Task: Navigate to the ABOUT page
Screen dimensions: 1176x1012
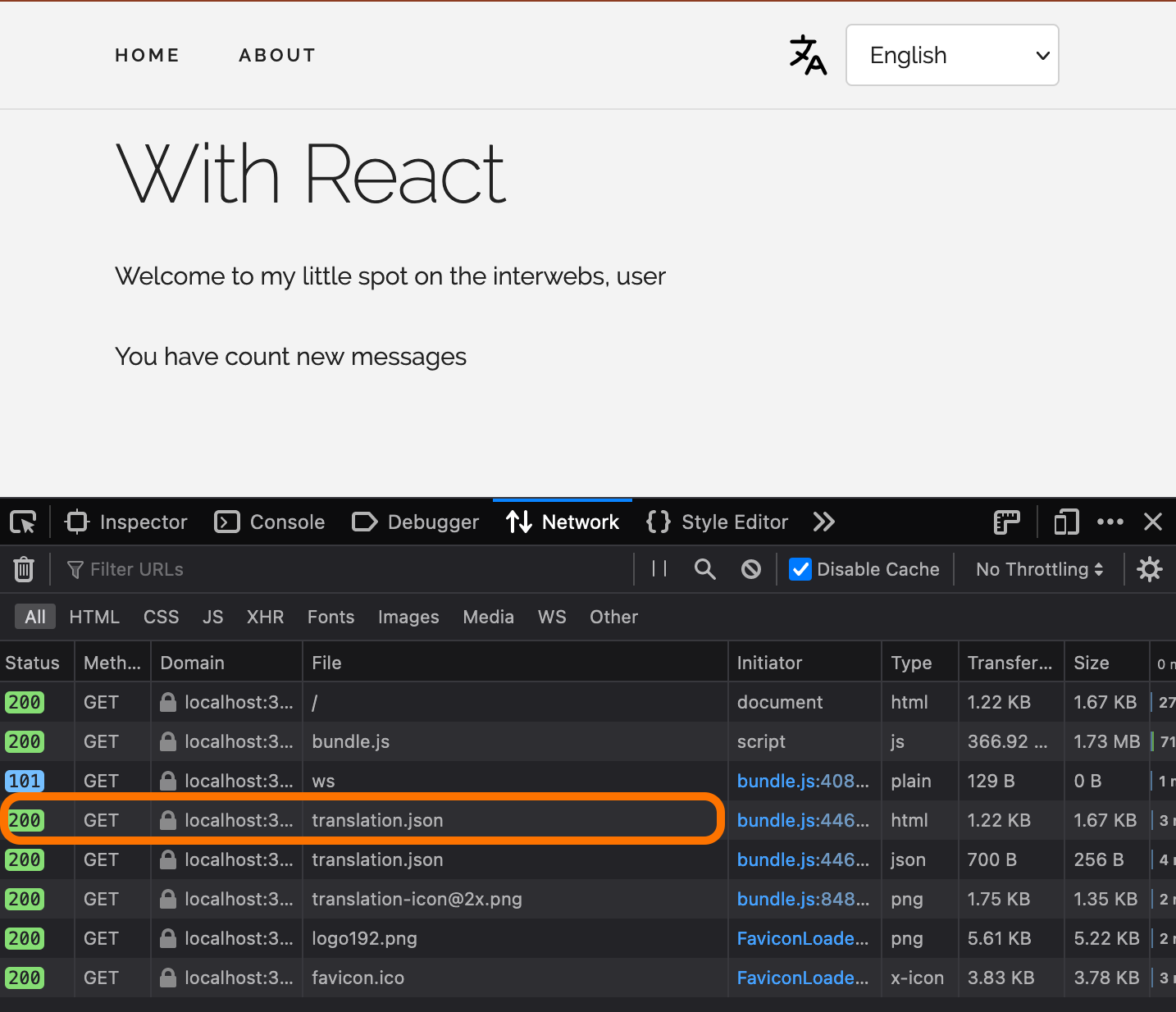Action: (277, 55)
